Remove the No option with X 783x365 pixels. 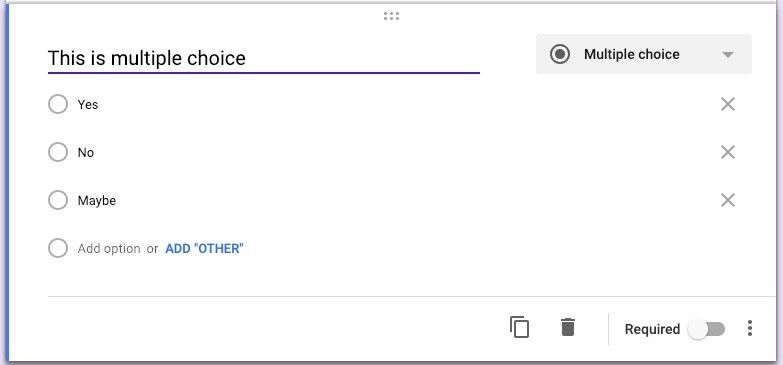point(728,152)
